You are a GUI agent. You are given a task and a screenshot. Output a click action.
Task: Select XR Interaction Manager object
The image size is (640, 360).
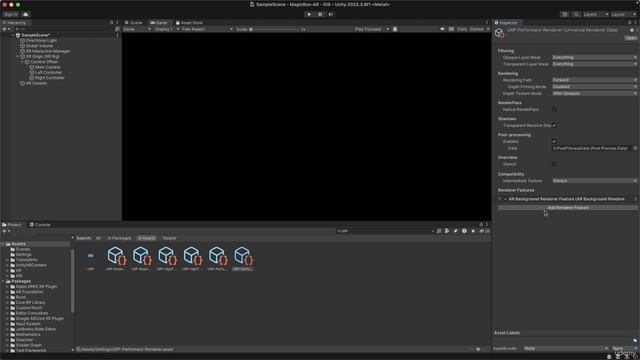pos(48,51)
